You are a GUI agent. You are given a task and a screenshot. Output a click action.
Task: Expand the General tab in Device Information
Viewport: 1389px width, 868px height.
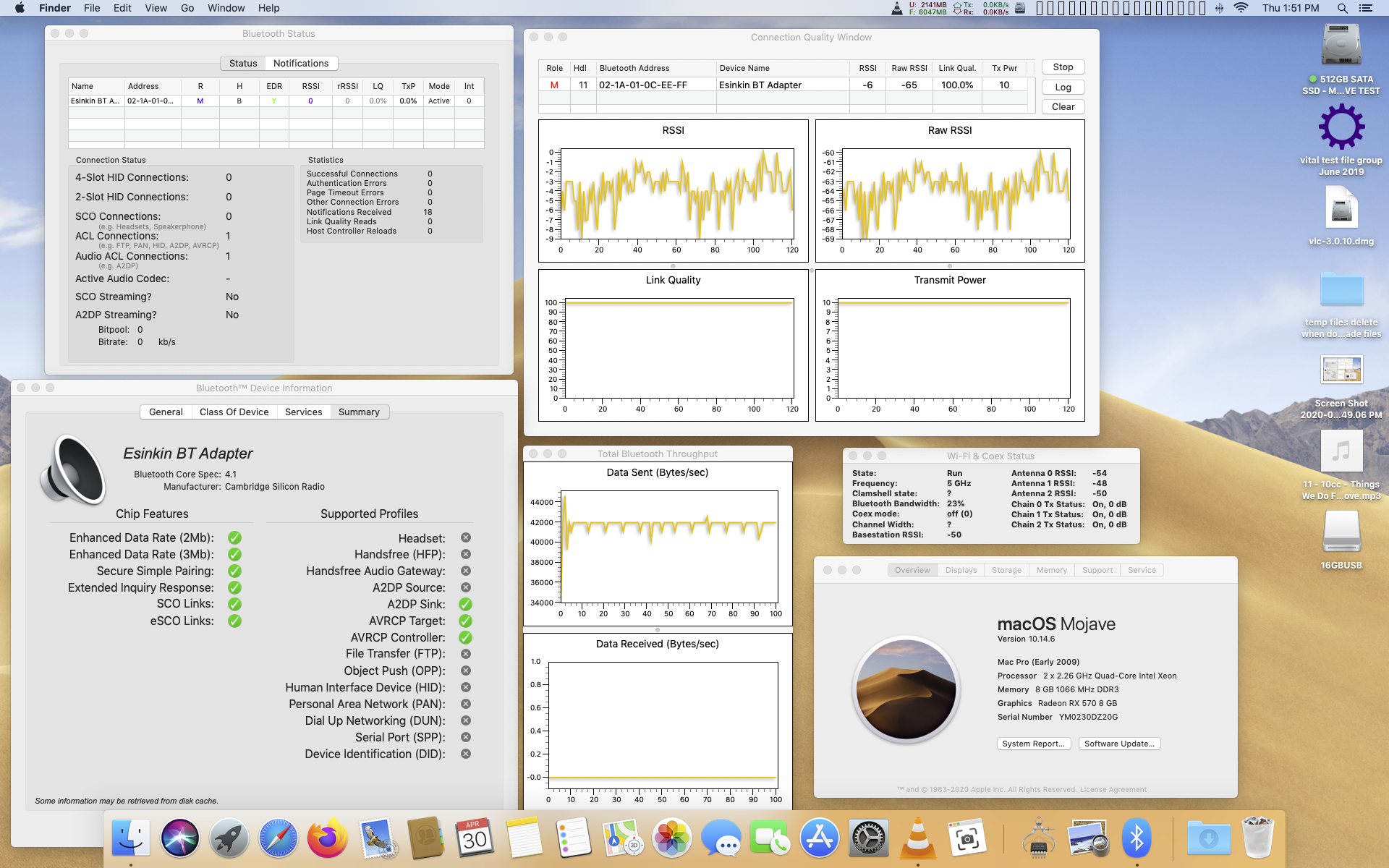pyautogui.click(x=165, y=411)
